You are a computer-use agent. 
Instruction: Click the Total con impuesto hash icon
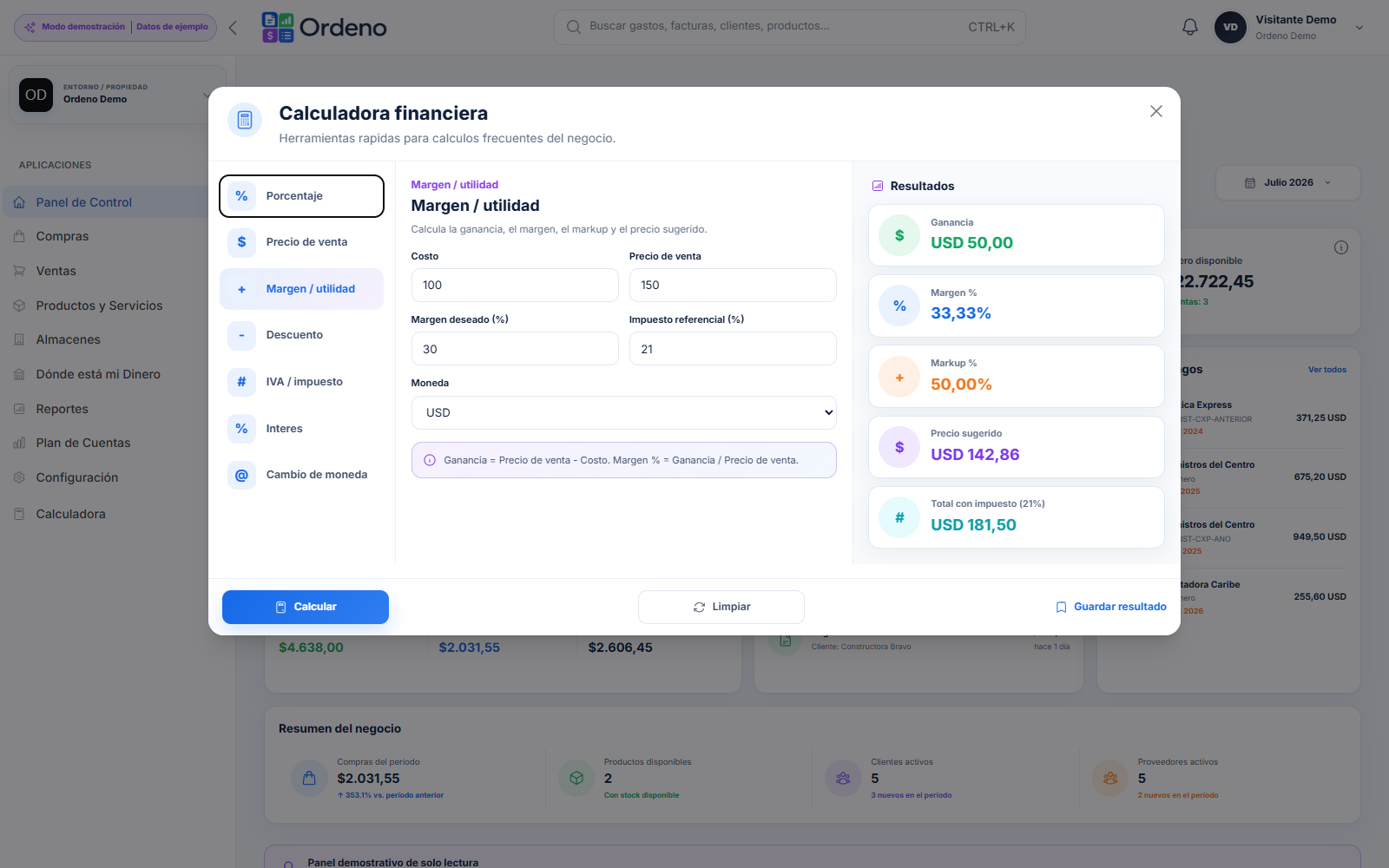[x=899, y=517]
